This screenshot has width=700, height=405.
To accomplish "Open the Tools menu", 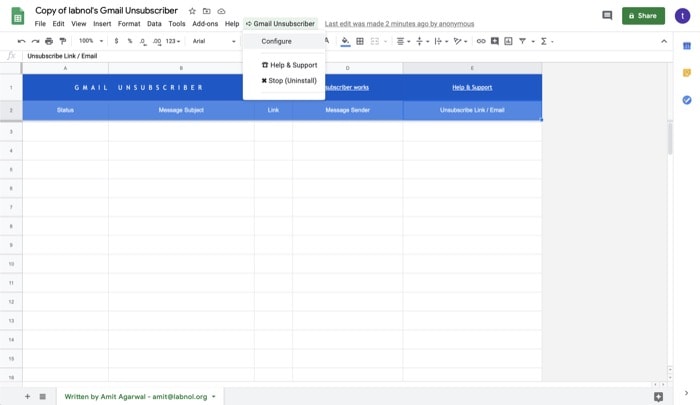I will tap(177, 24).
